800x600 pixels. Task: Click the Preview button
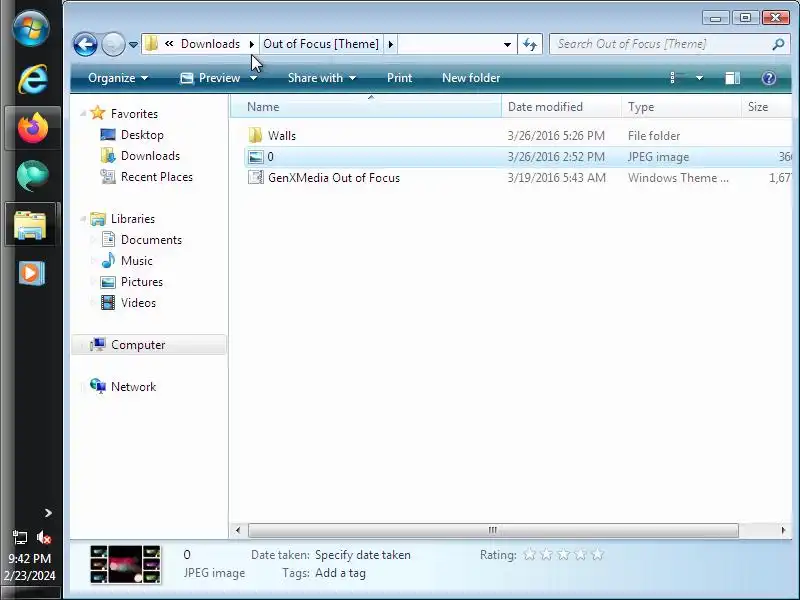tap(211, 78)
